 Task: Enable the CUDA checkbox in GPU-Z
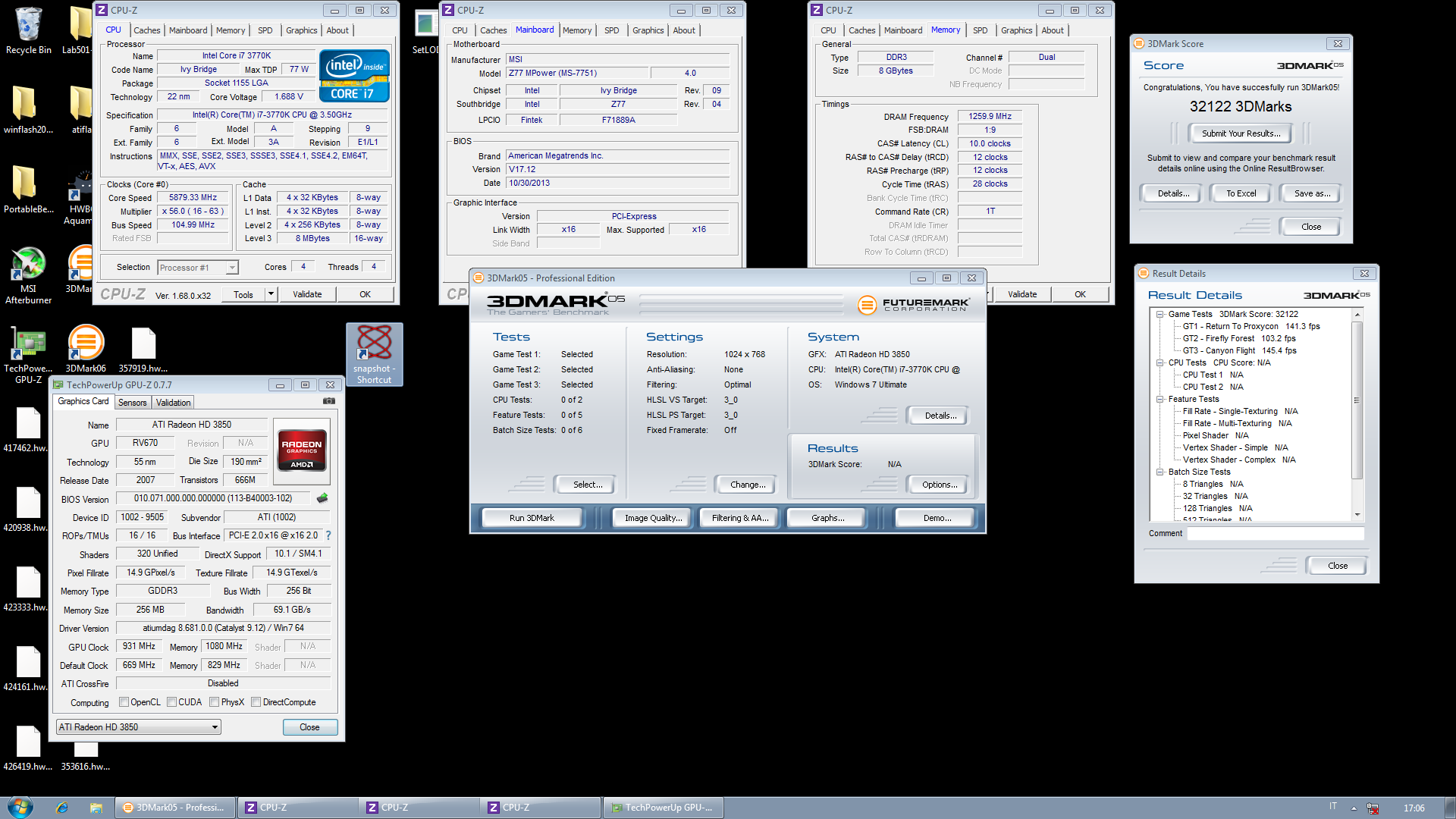(x=172, y=702)
